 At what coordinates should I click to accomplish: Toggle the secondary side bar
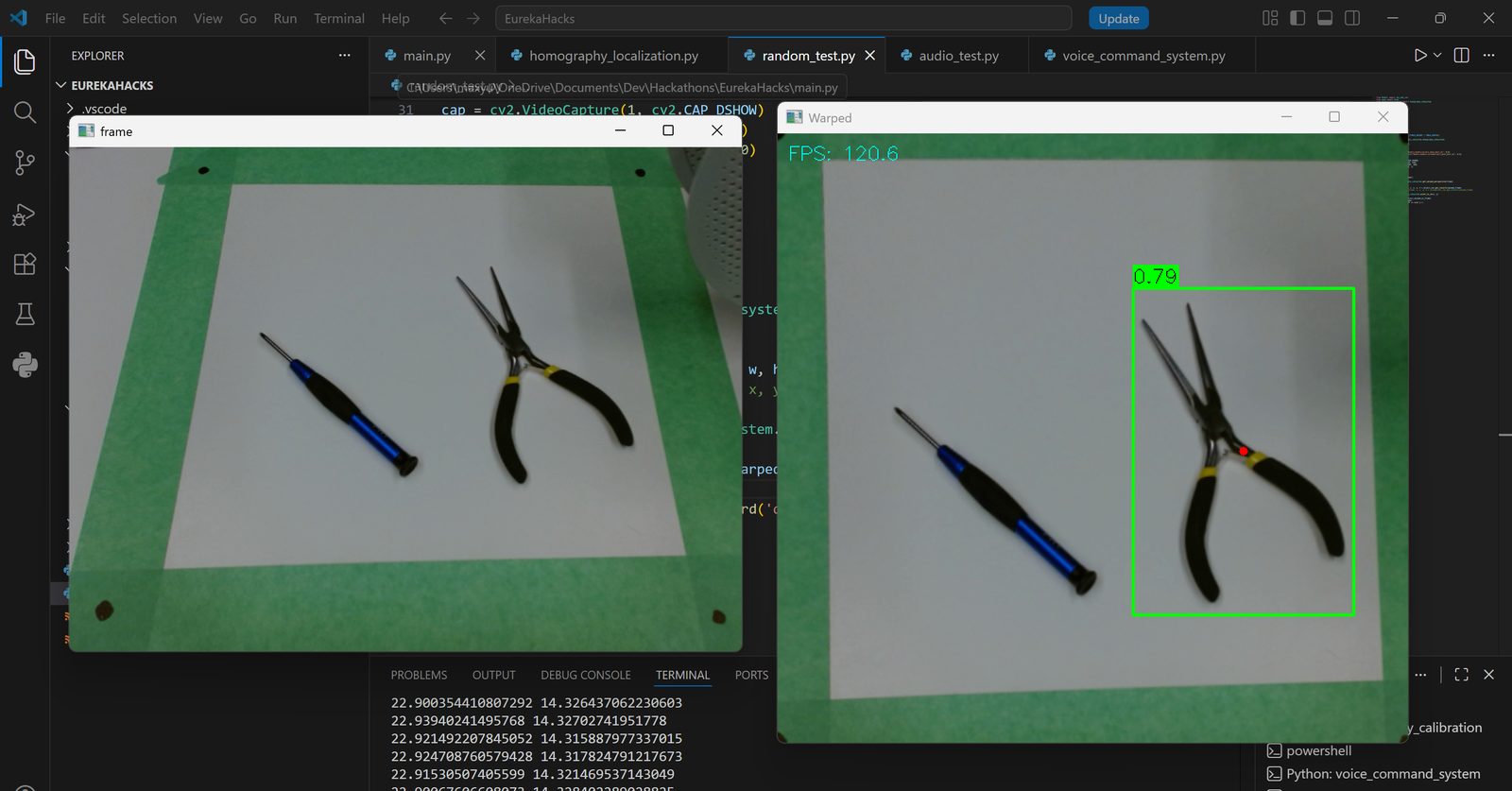(1352, 18)
